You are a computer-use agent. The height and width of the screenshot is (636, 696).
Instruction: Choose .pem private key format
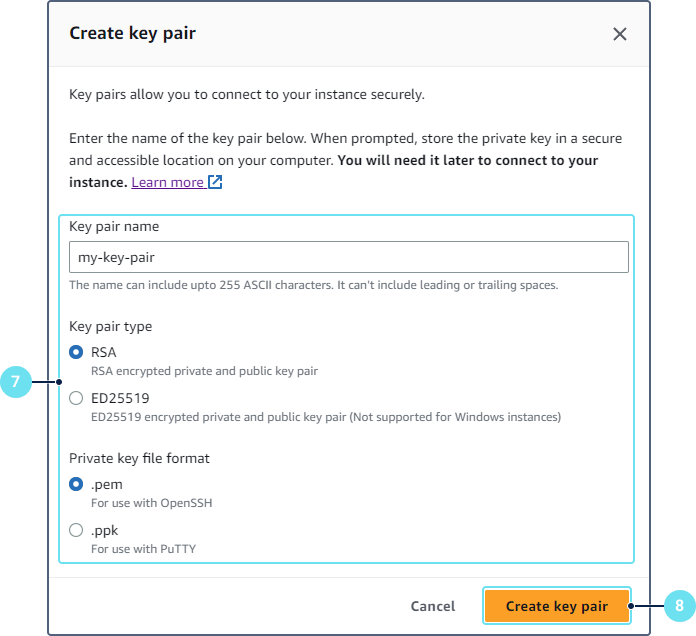point(76,484)
